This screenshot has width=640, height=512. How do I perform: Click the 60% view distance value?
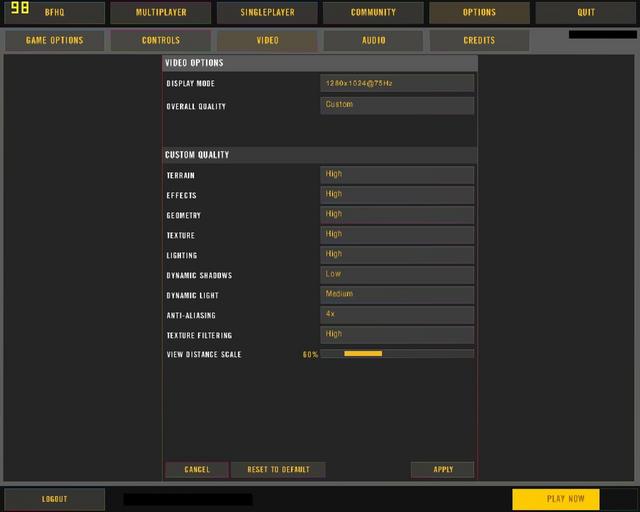[x=310, y=354]
